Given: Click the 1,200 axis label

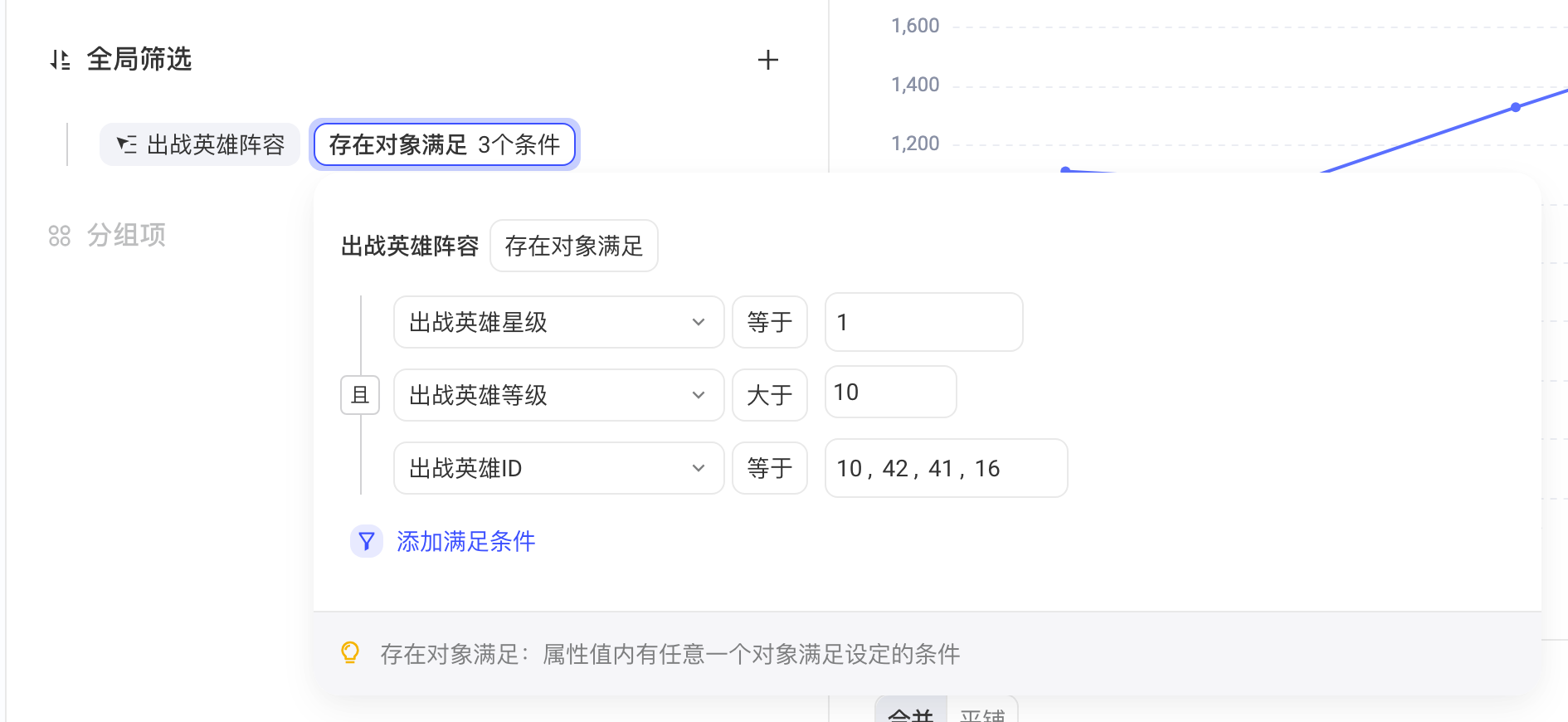Looking at the screenshot, I should [915, 144].
